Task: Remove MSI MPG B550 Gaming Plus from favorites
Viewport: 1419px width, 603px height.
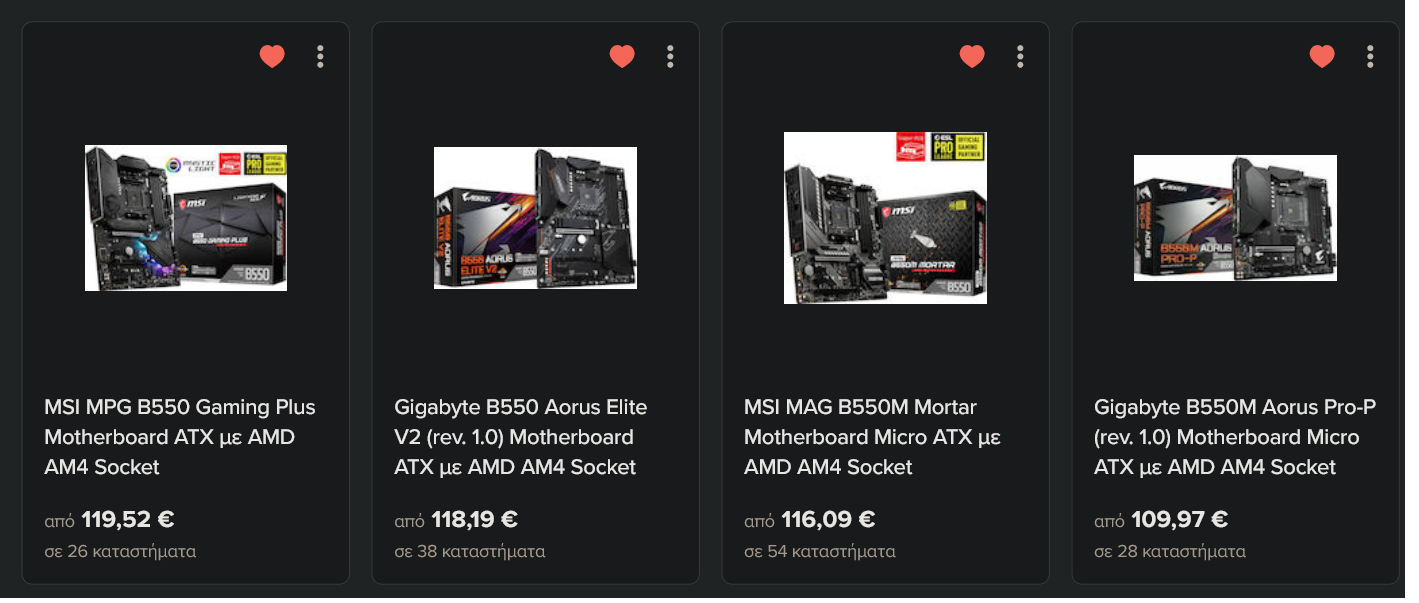Action: click(272, 57)
